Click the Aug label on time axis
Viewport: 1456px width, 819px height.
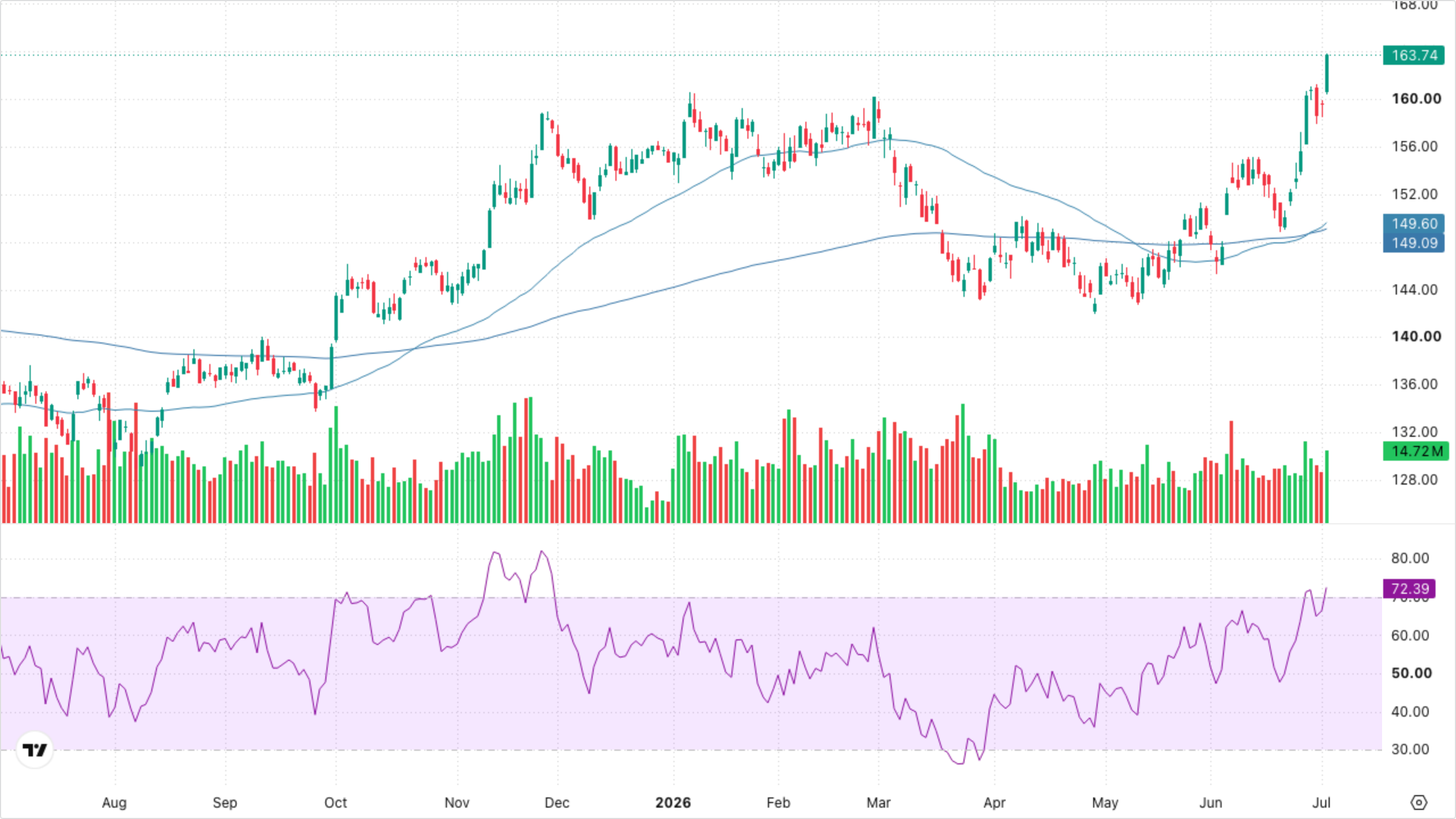(x=114, y=803)
